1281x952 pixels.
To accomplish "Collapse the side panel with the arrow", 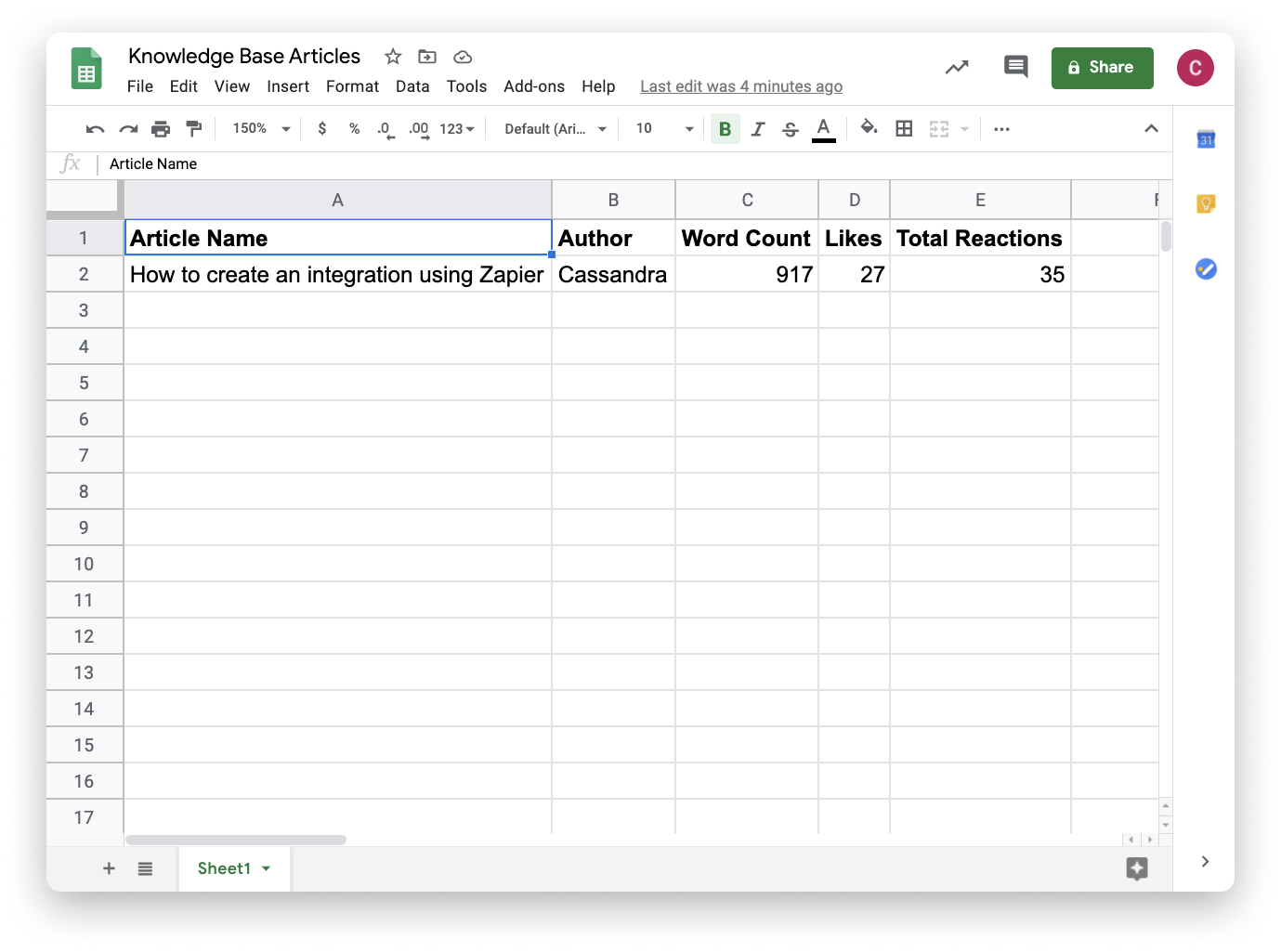I will pyautogui.click(x=1205, y=861).
